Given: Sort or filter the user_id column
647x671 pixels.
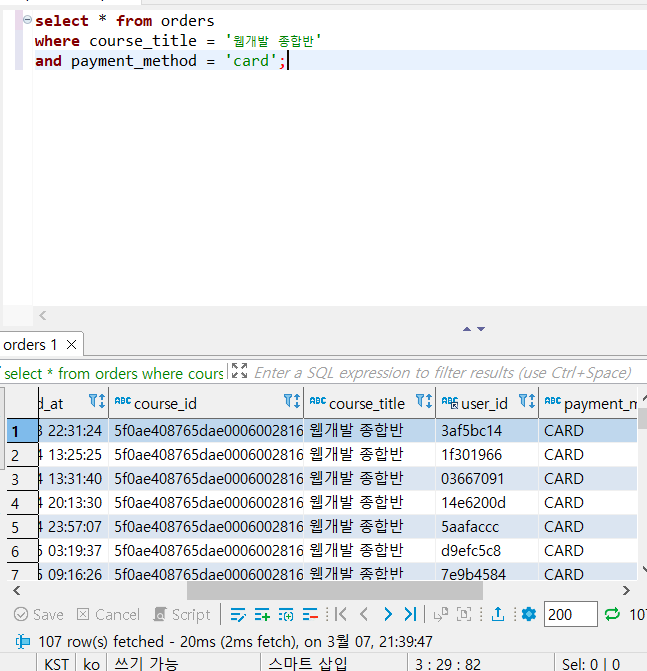Looking at the screenshot, I should pyautogui.click(x=527, y=401).
